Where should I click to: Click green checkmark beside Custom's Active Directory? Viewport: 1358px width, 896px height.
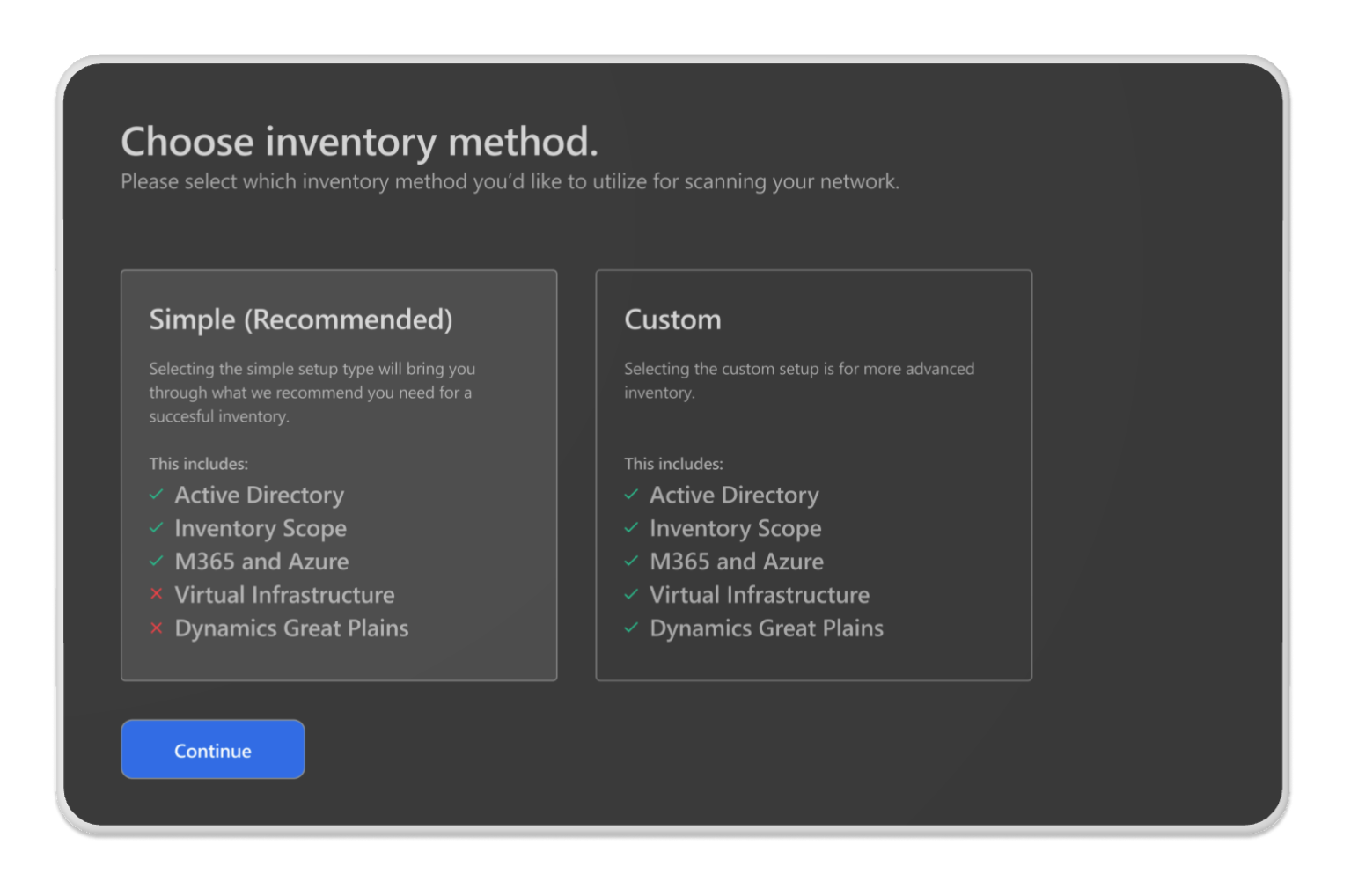pyautogui.click(x=631, y=495)
